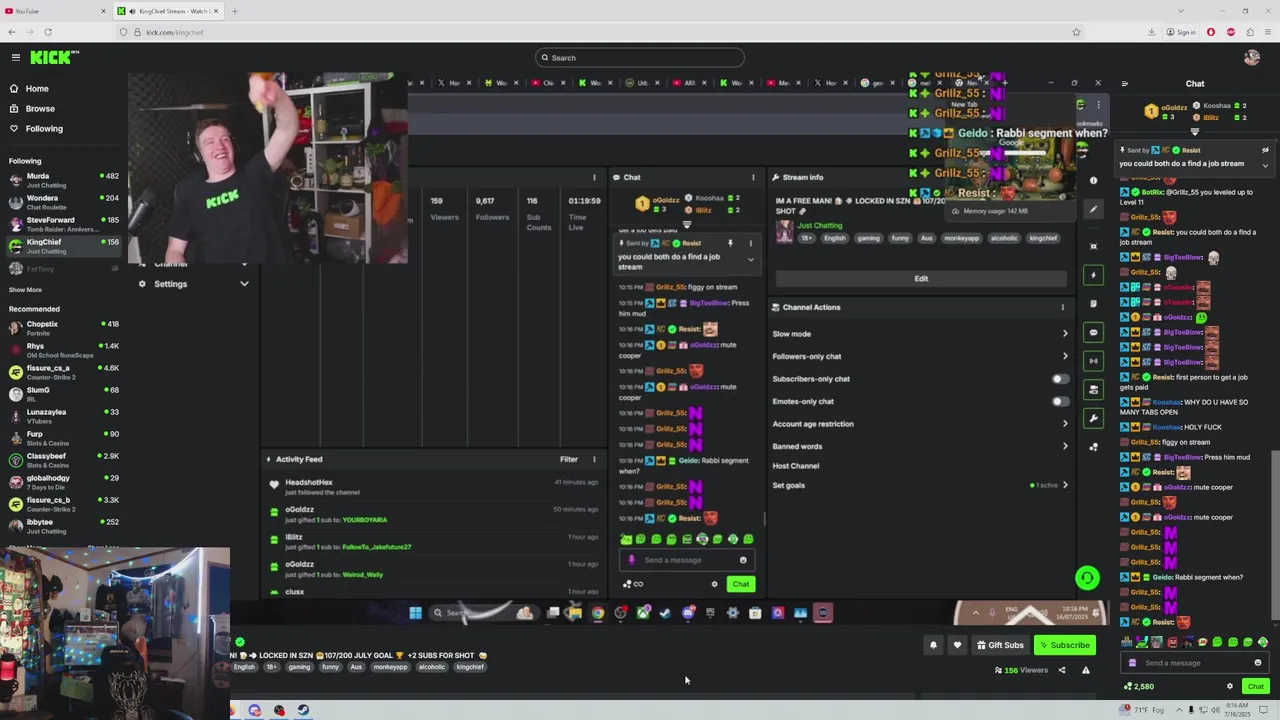Select the KingChief Stream browser tab
Screen dimensions: 1280x720
168,11
